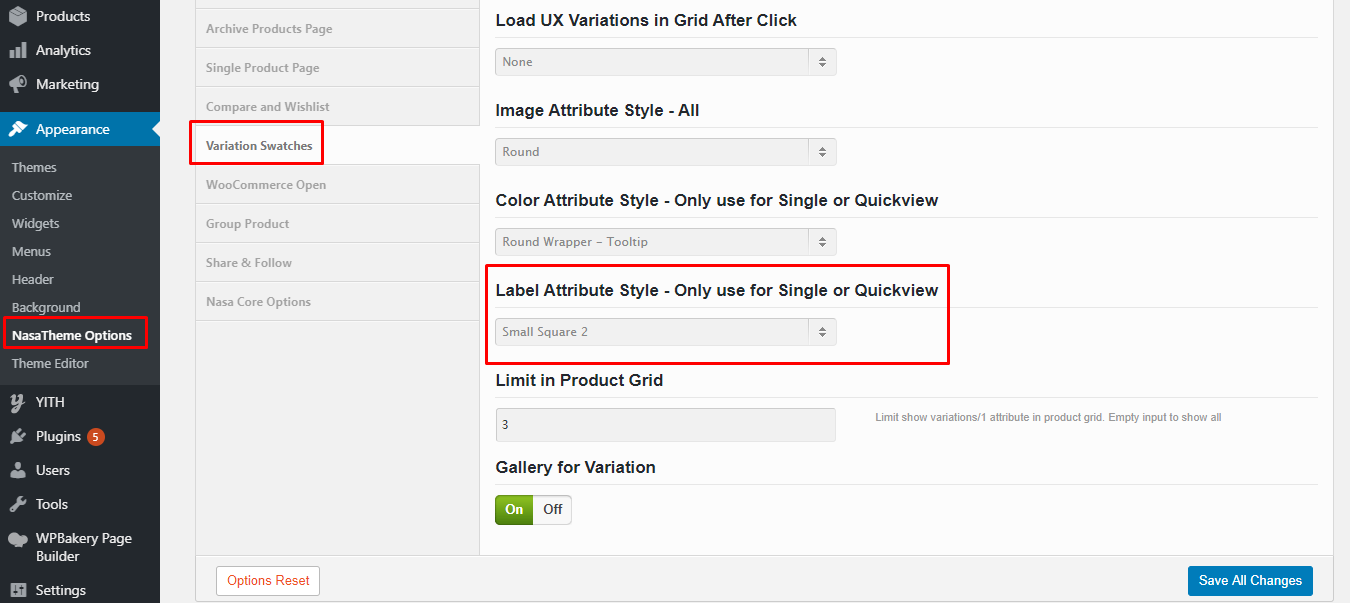
Task: Click the Plugins plug icon
Action: pyautogui.click(x=18, y=436)
